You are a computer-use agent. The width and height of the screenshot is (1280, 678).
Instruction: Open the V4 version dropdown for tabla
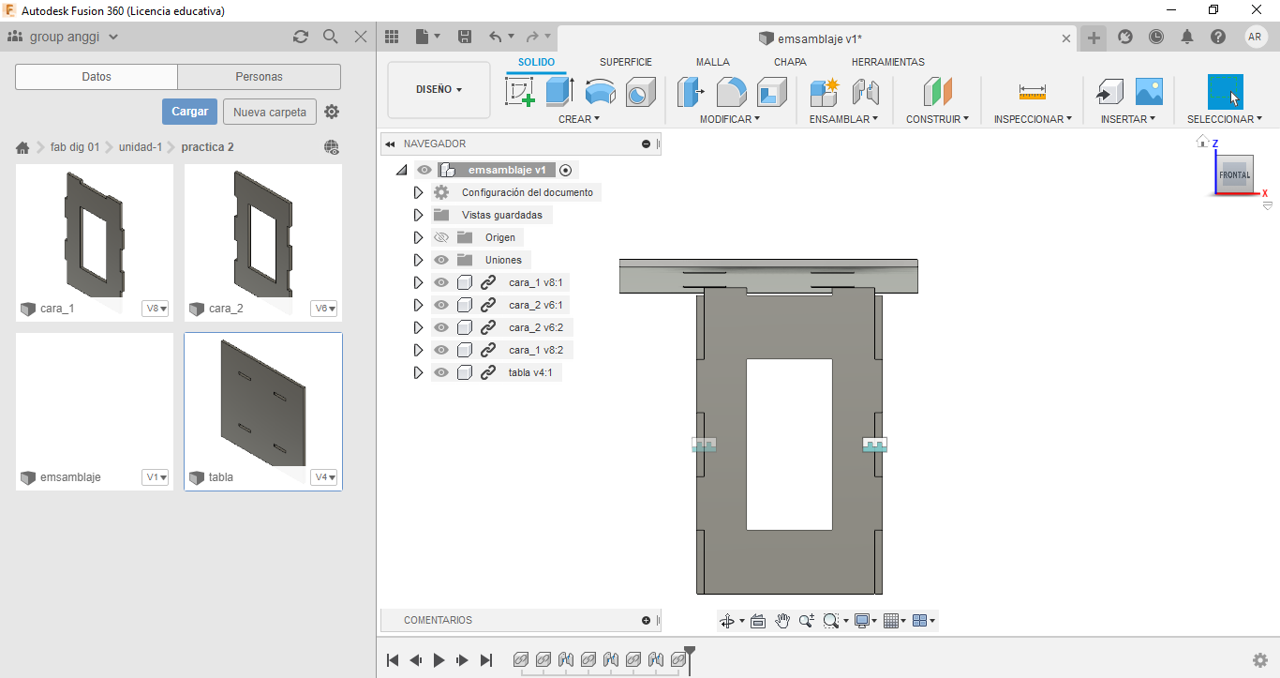tap(324, 478)
